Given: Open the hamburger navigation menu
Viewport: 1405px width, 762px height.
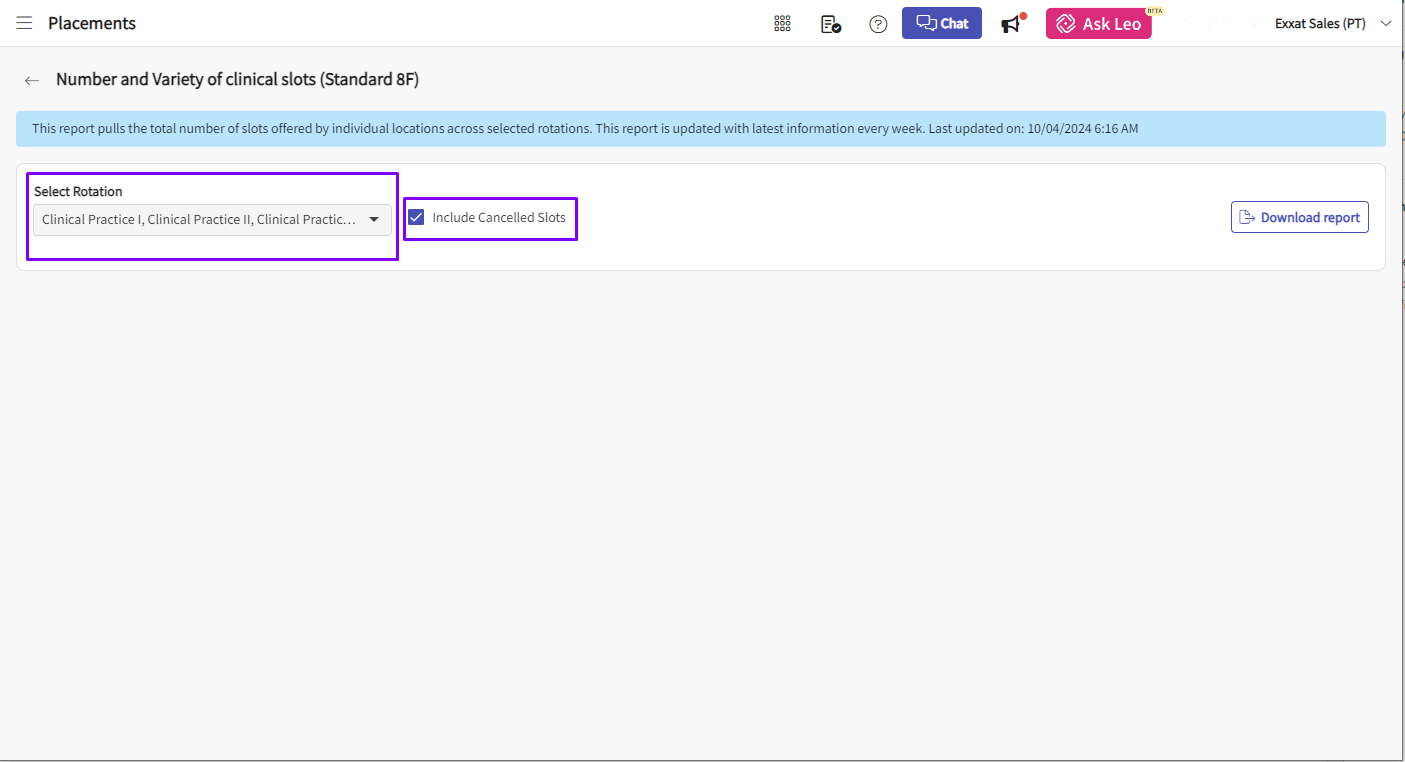Looking at the screenshot, I should pyautogui.click(x=24, y=23).
